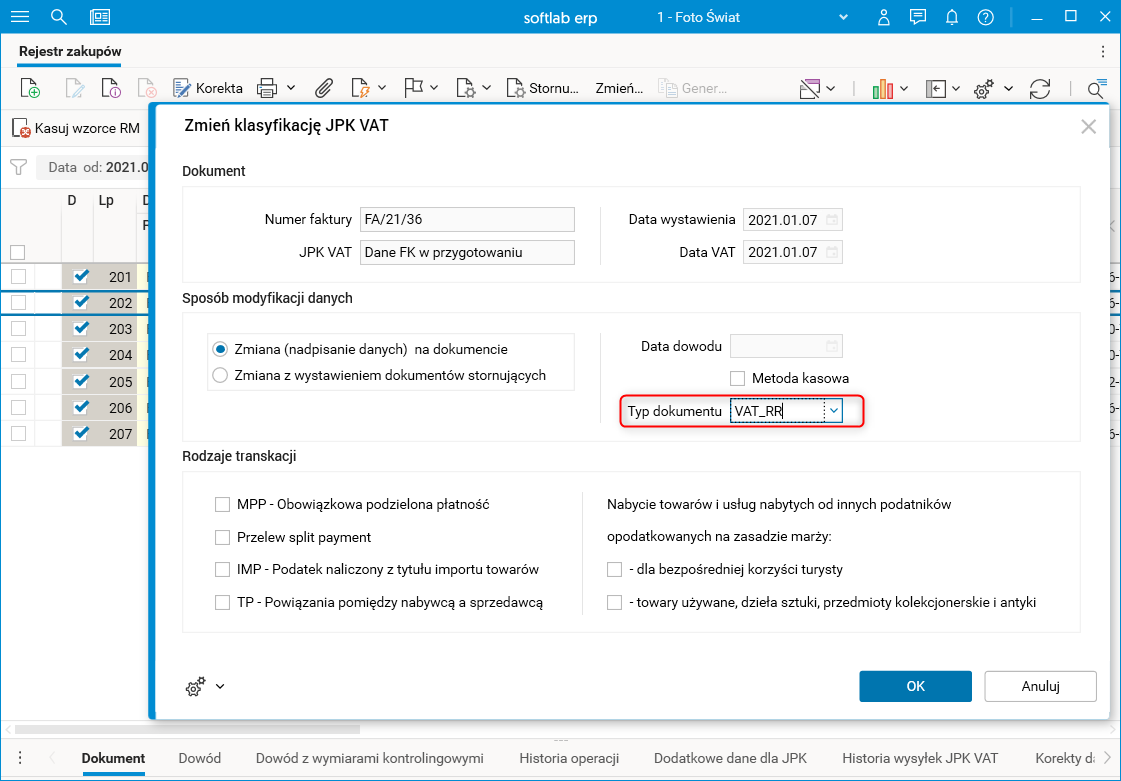Open the hamburger main menu
The image size is (1121, 781).
[x=20, y=17]
